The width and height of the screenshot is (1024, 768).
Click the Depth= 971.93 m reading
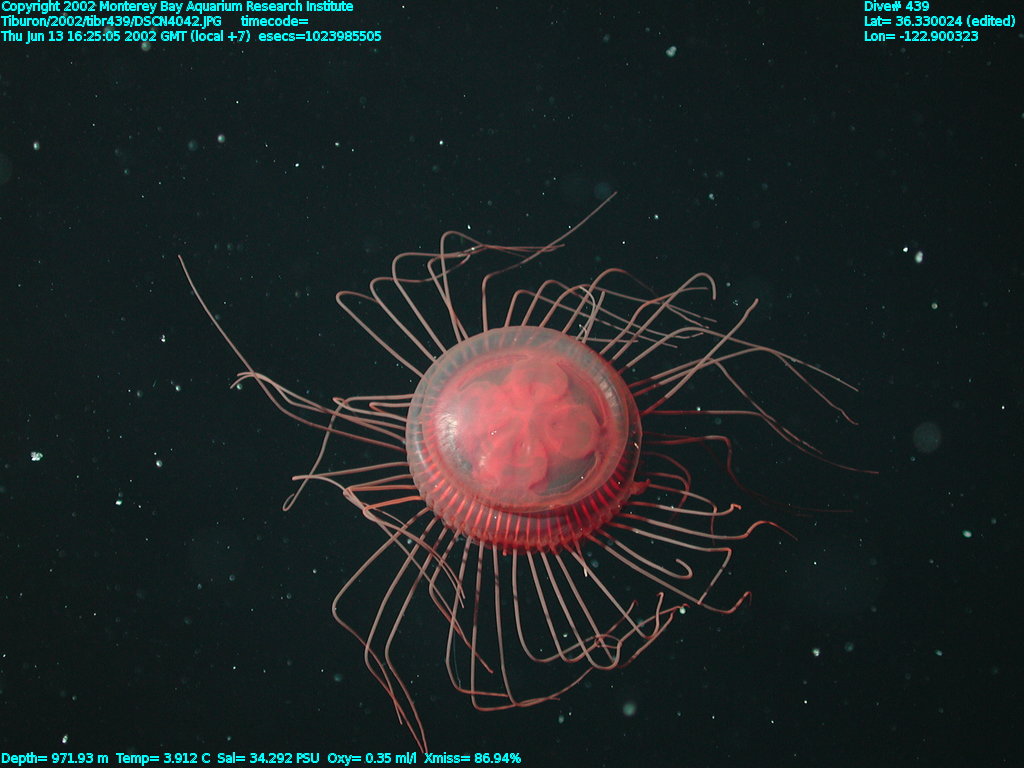55,759
